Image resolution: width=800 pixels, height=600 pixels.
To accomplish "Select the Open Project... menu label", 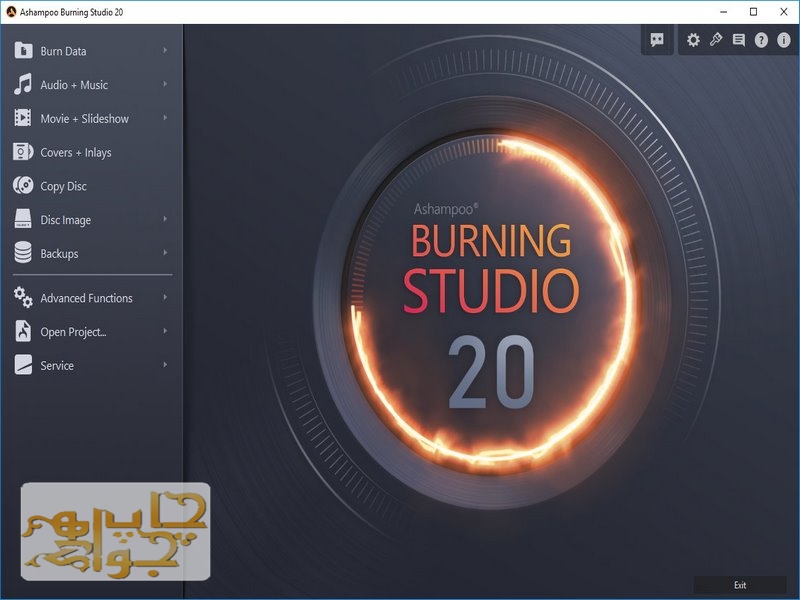I will pos(73,332).
